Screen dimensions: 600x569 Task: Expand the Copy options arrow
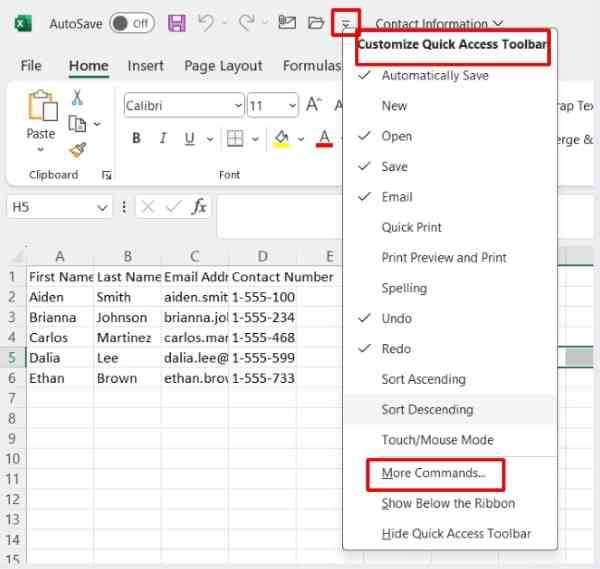(97, 124)
